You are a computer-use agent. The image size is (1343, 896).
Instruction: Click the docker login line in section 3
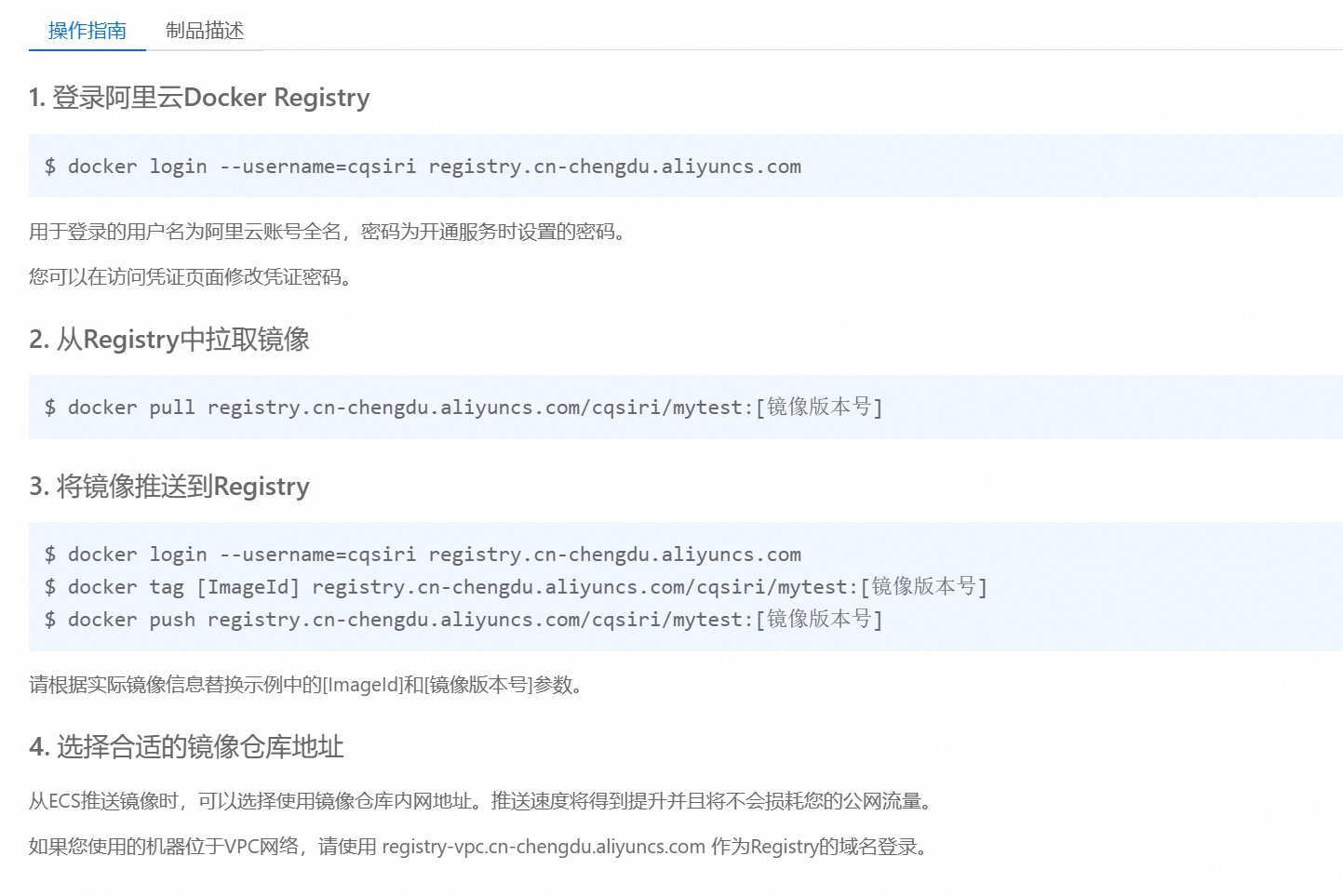pos(423,555)
